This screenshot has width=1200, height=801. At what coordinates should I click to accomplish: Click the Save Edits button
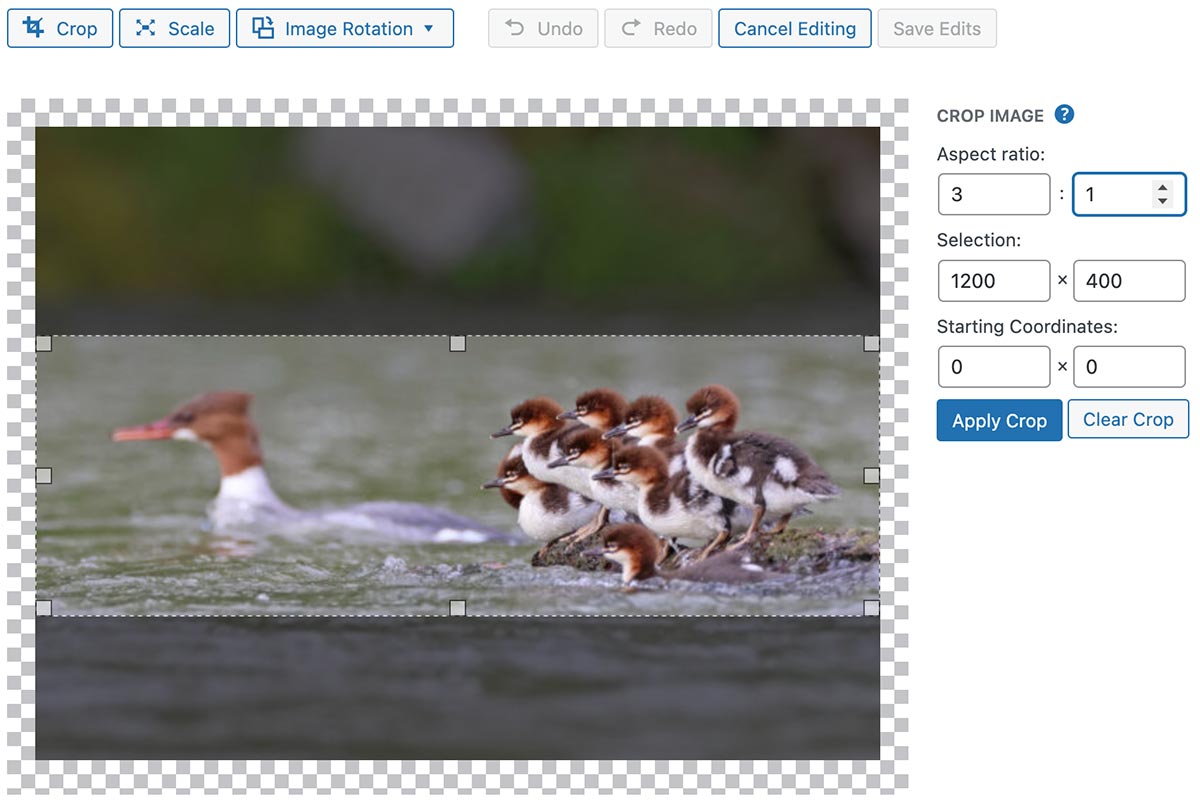(937, 28)
